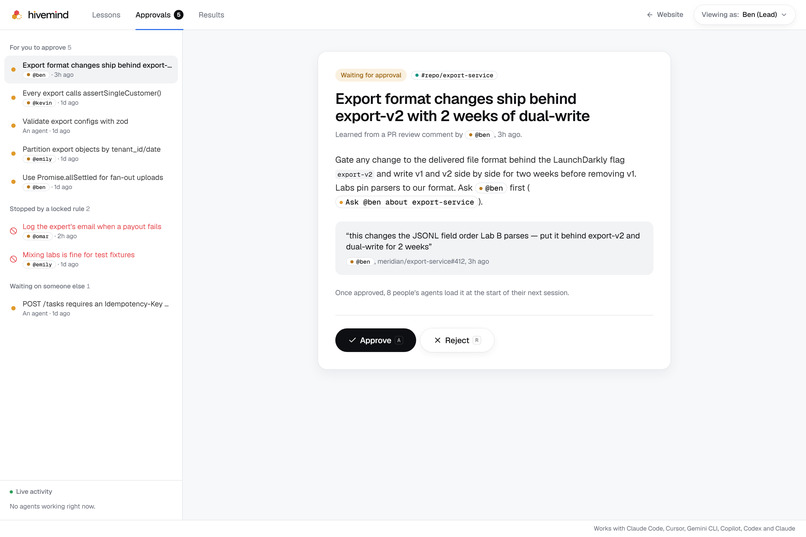Open the Results tab
This screenshot has width=806, height=537.
coord(211,15)
